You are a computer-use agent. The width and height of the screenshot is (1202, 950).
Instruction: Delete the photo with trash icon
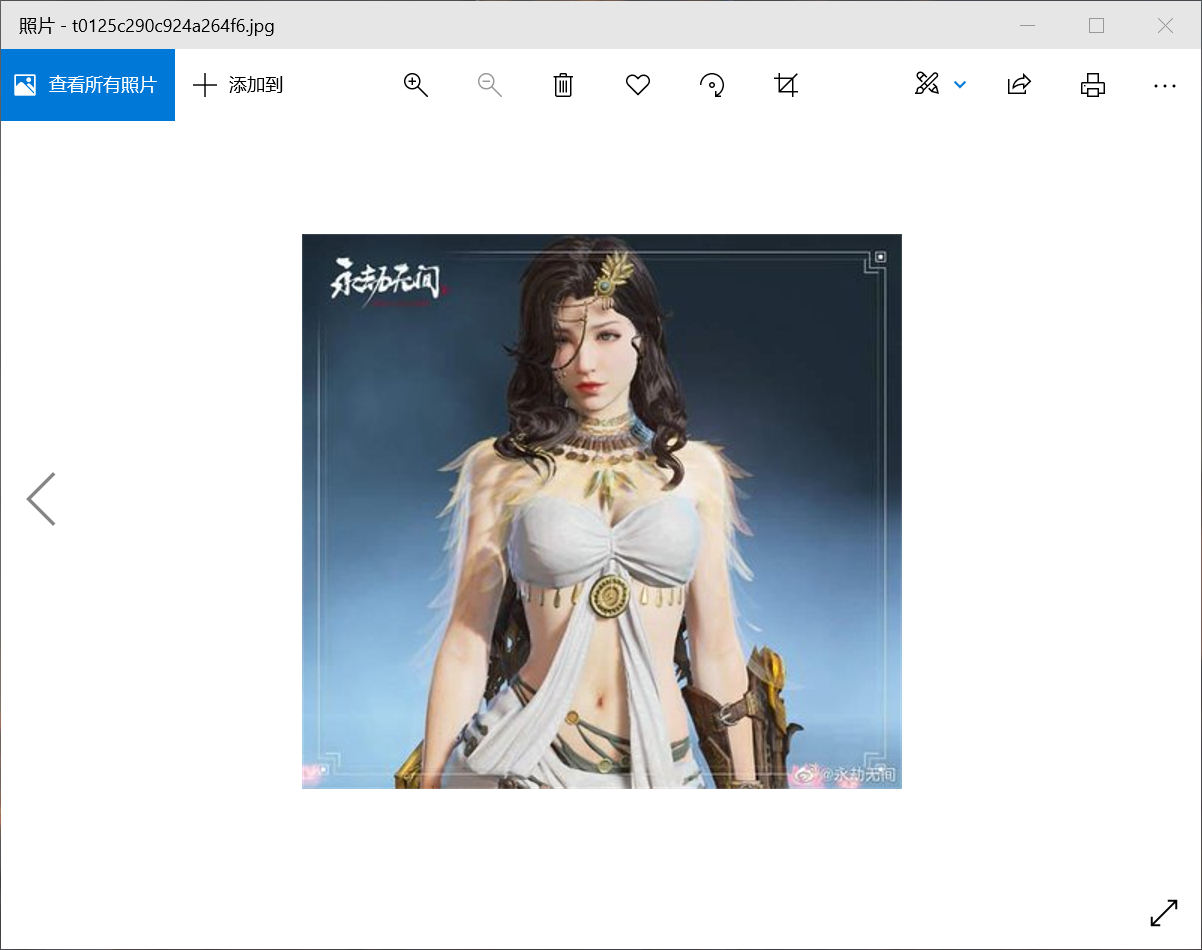pos(563,85)
